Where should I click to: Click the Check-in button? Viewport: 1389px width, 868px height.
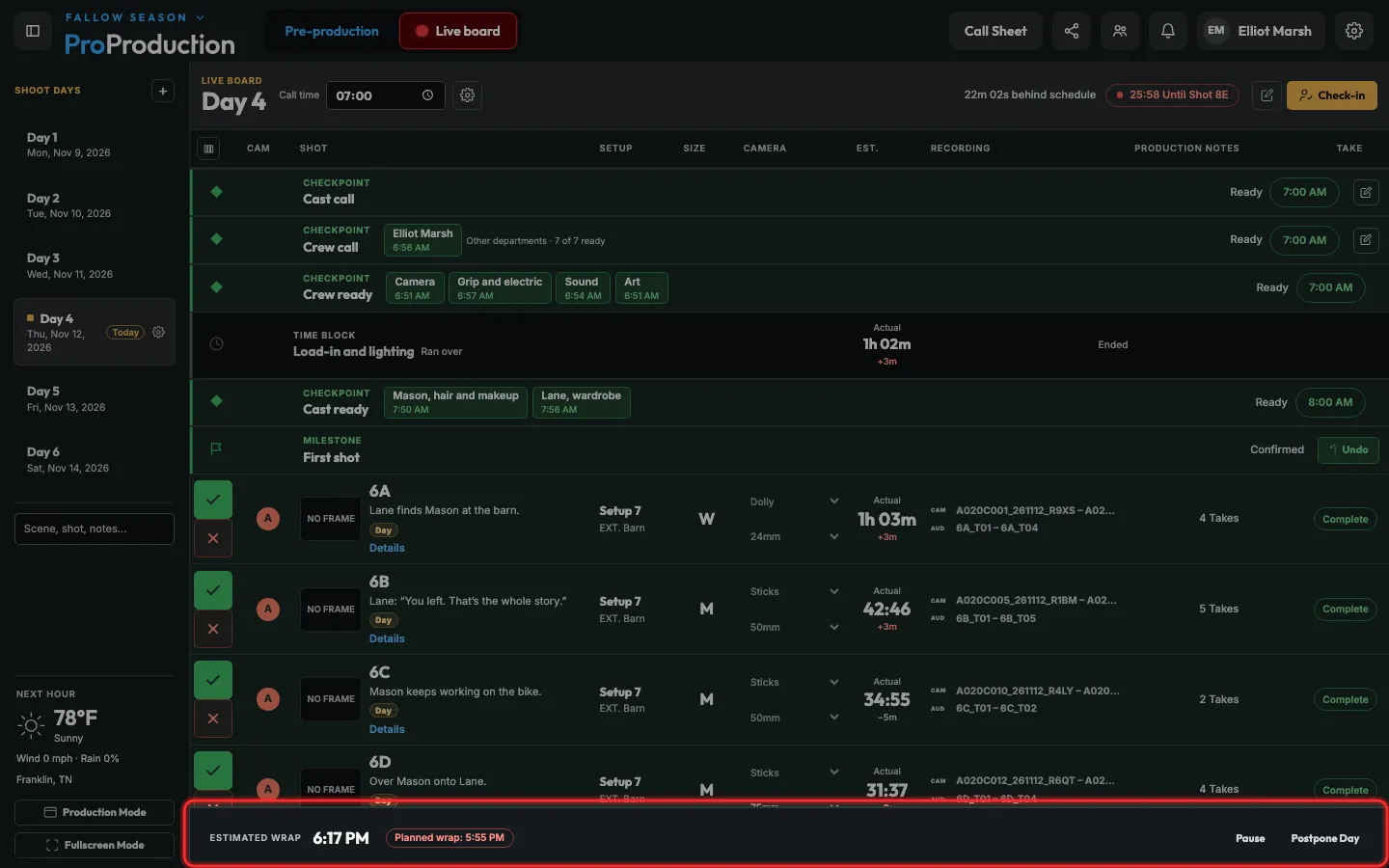(1331, 95)
